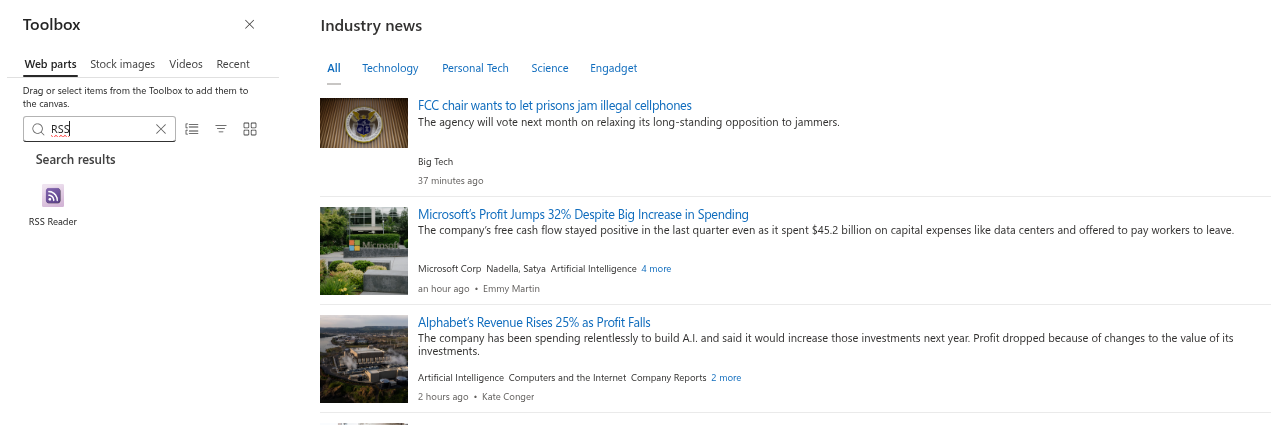Focus the Toolbox search field
The height and width of the screenshot is (425, 1281).
point(100,129)
